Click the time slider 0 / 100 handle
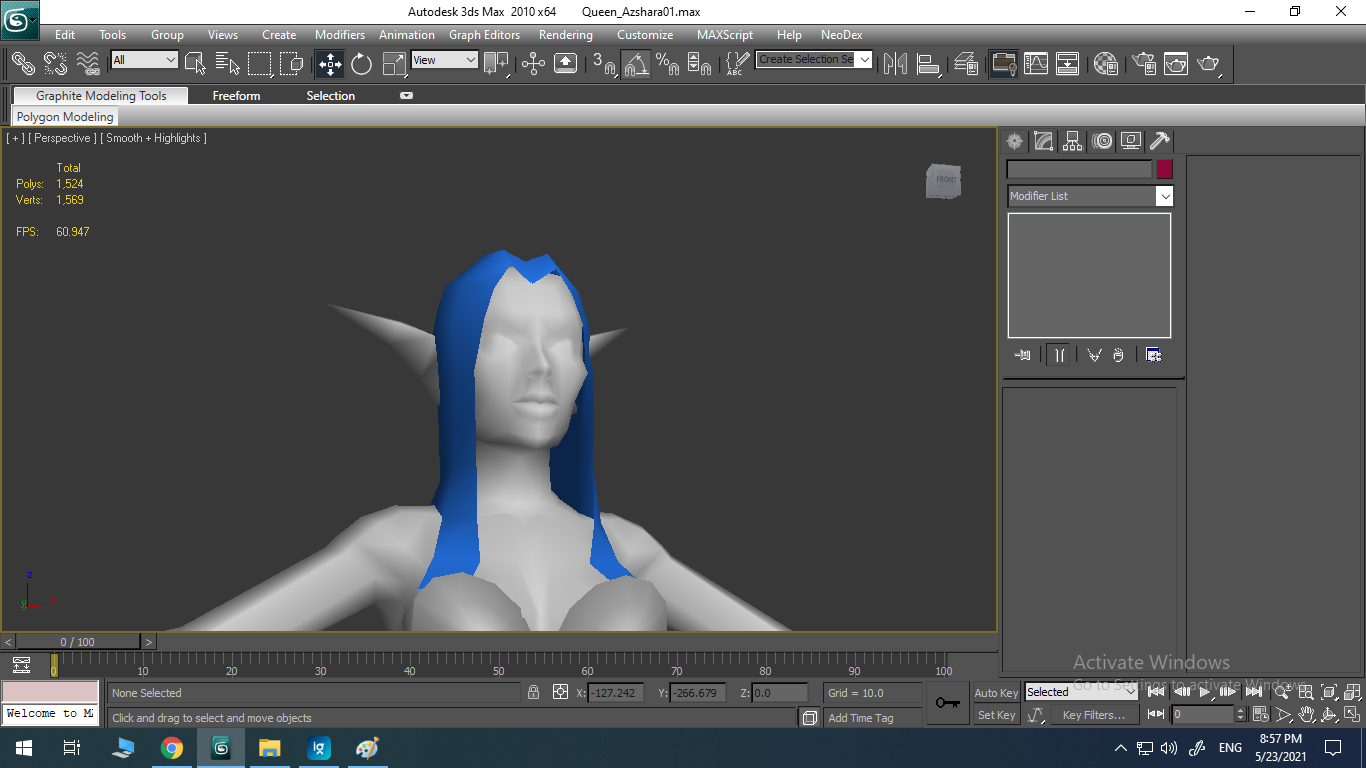Screen dimensions: 1366x768 point(77,642)
